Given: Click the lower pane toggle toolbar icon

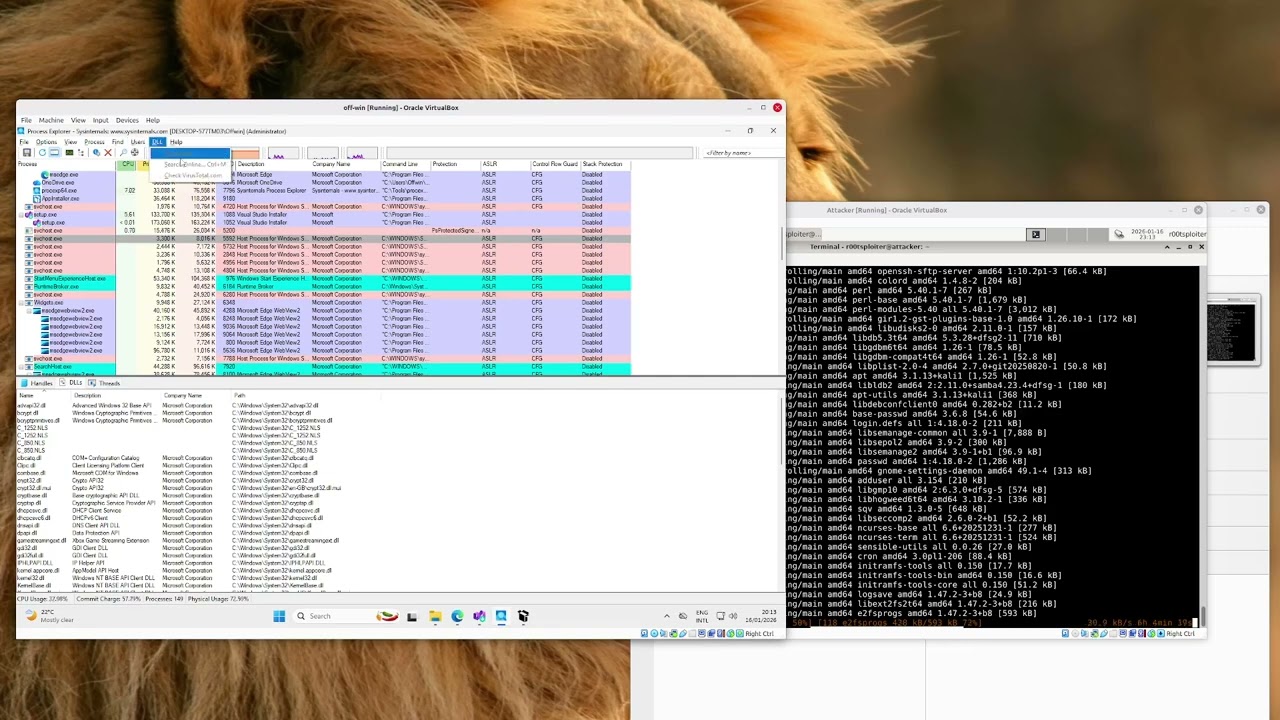Looking at the screenshot, I should (x=55, y=152).
